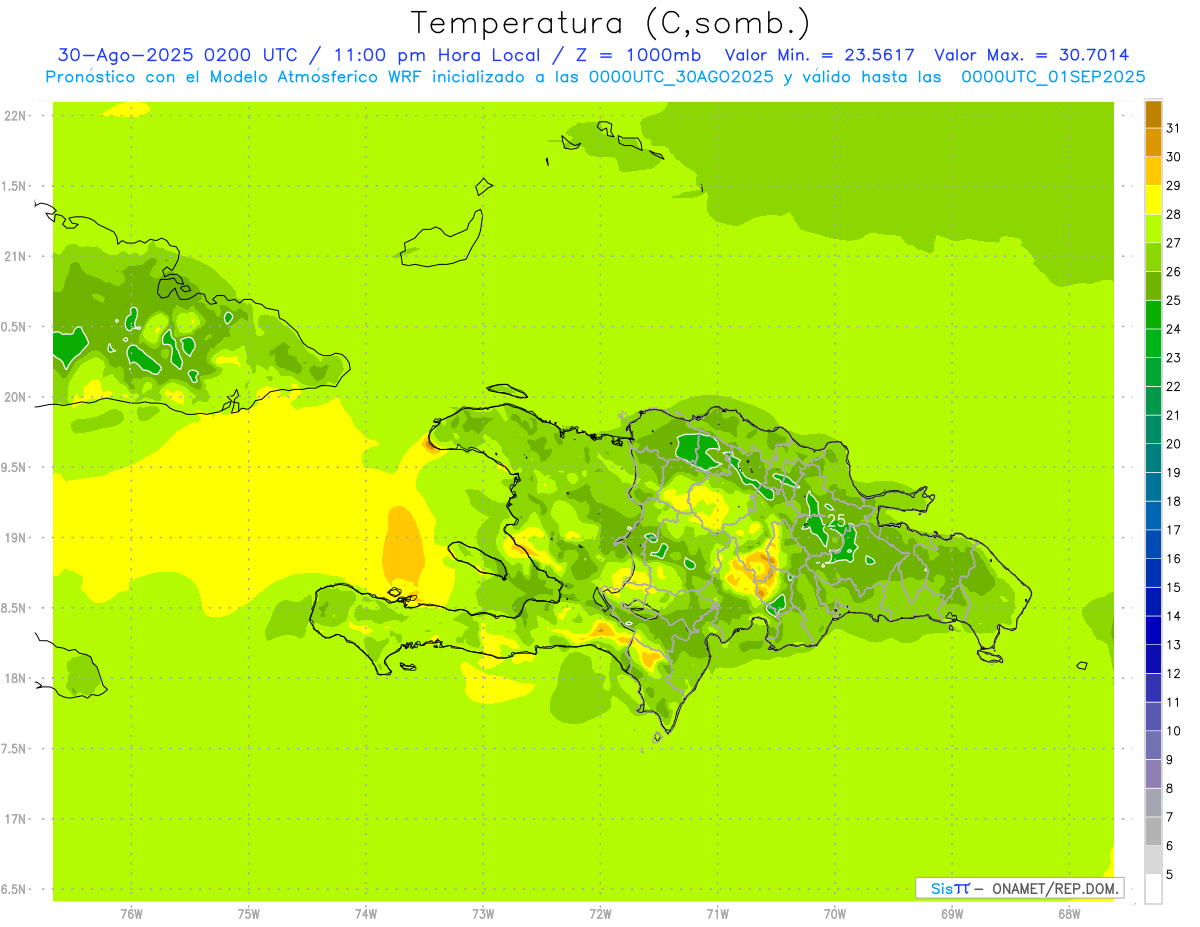Click the legend value "5" on the color bar

point(1170,874)
